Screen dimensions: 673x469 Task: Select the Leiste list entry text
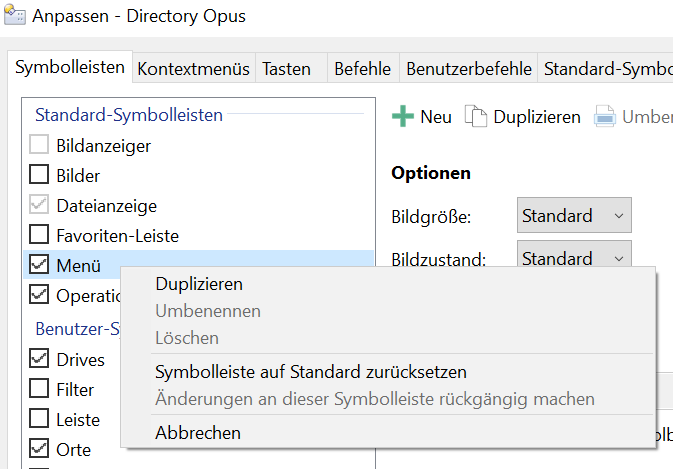(78, 420)
